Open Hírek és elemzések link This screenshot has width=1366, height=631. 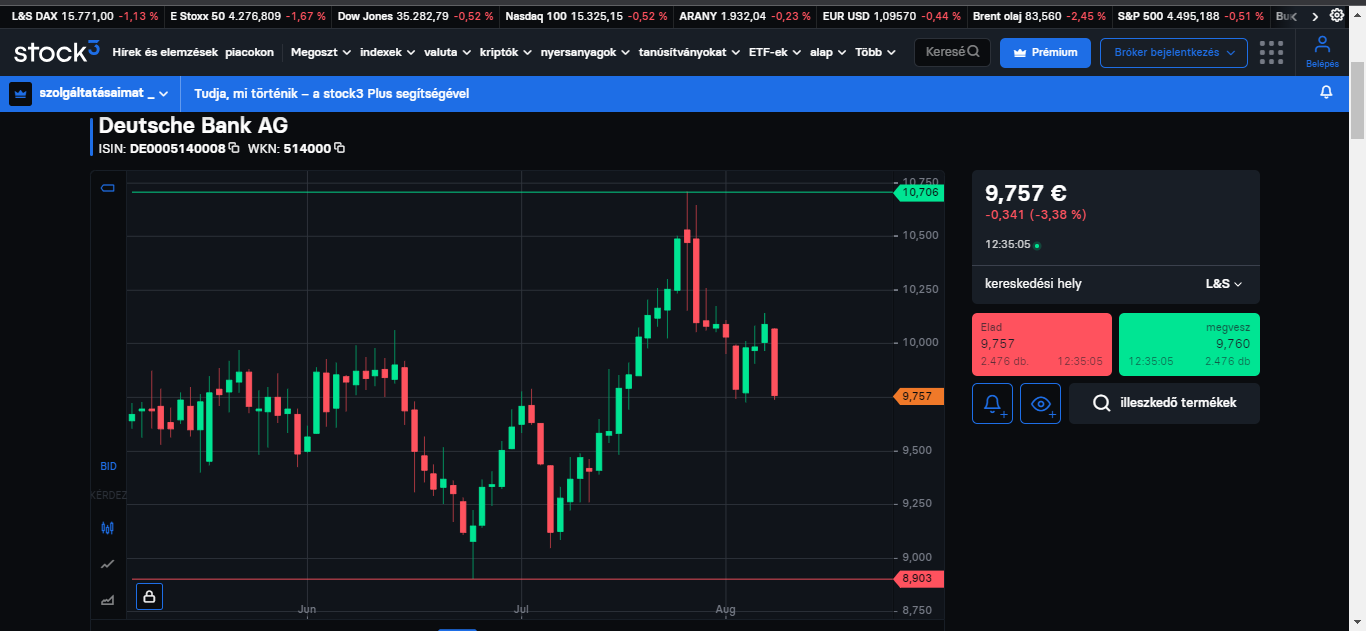pyautogui.click(x=165, y=52)
